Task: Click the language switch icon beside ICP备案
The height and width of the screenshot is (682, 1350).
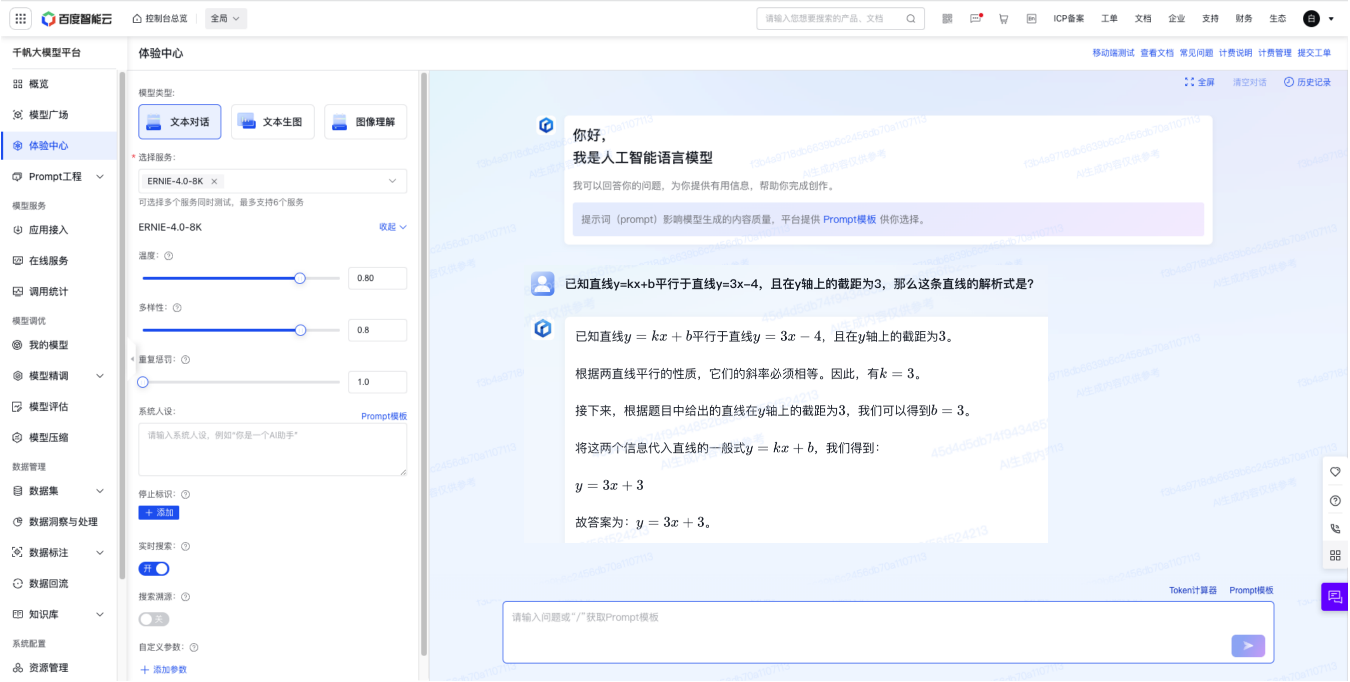Action: click(x=1031, y=18)
